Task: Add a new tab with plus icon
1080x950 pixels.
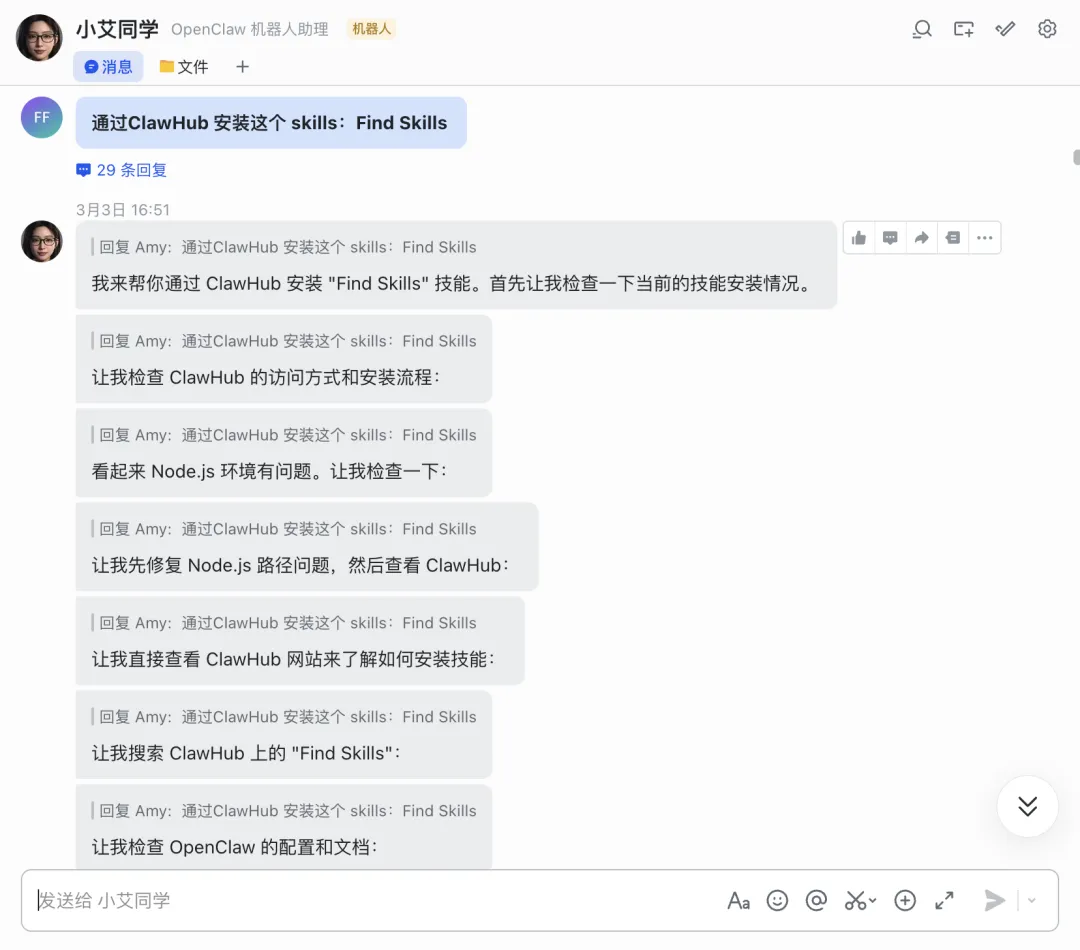Action: [x=242, y=67]
